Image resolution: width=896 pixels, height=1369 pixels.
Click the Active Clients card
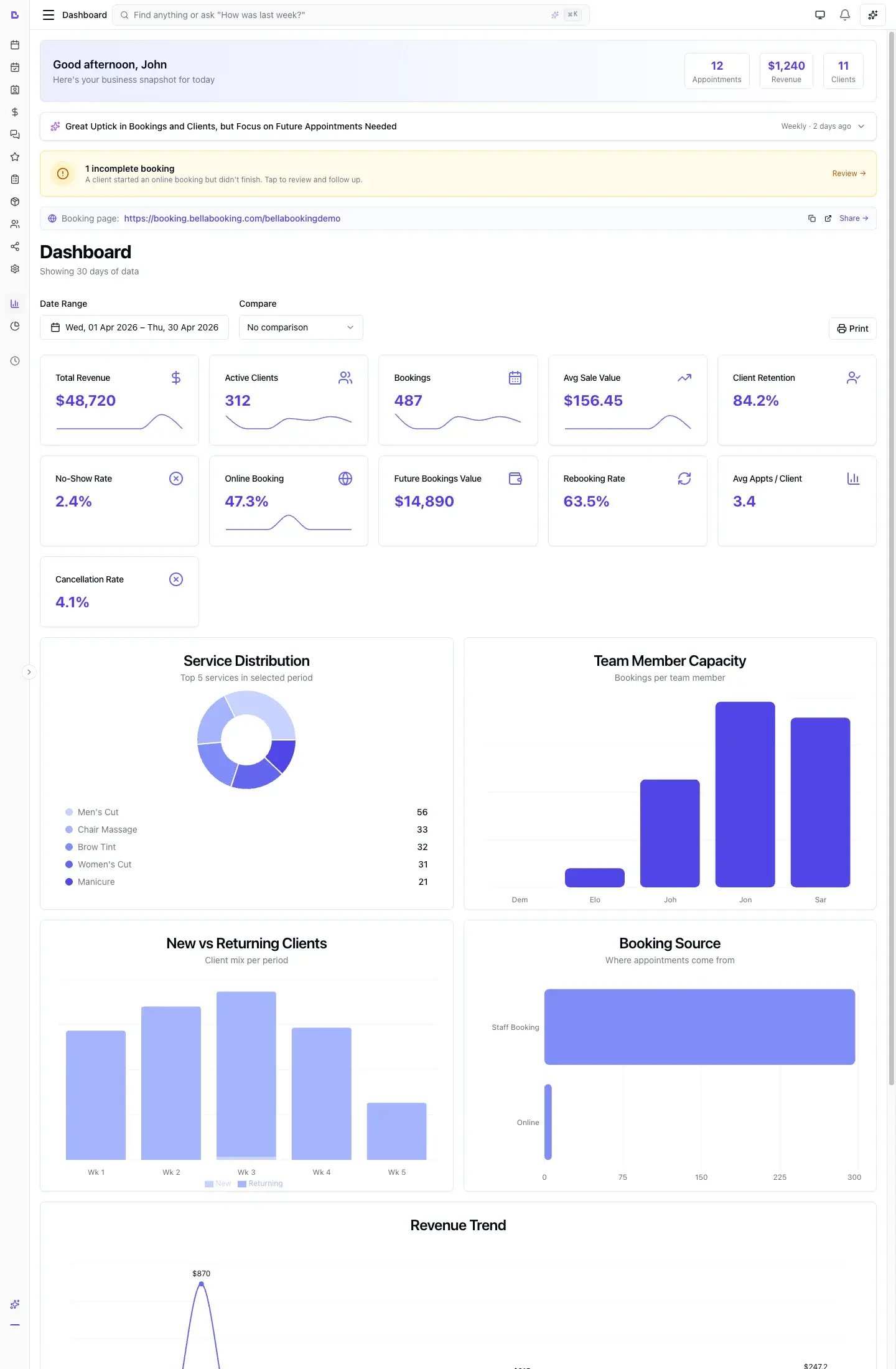click(x=289, y=400)
